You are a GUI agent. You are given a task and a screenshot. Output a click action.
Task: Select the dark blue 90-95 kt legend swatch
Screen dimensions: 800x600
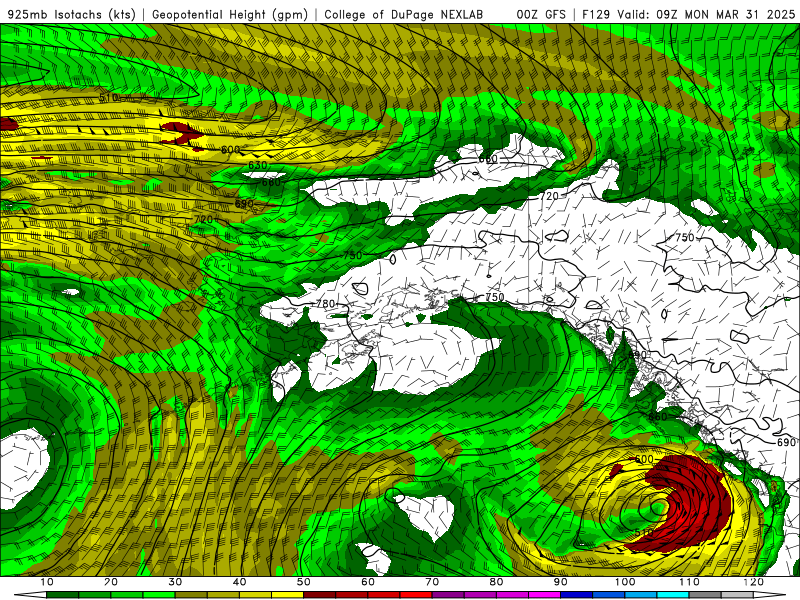click(x=577, y=595)
